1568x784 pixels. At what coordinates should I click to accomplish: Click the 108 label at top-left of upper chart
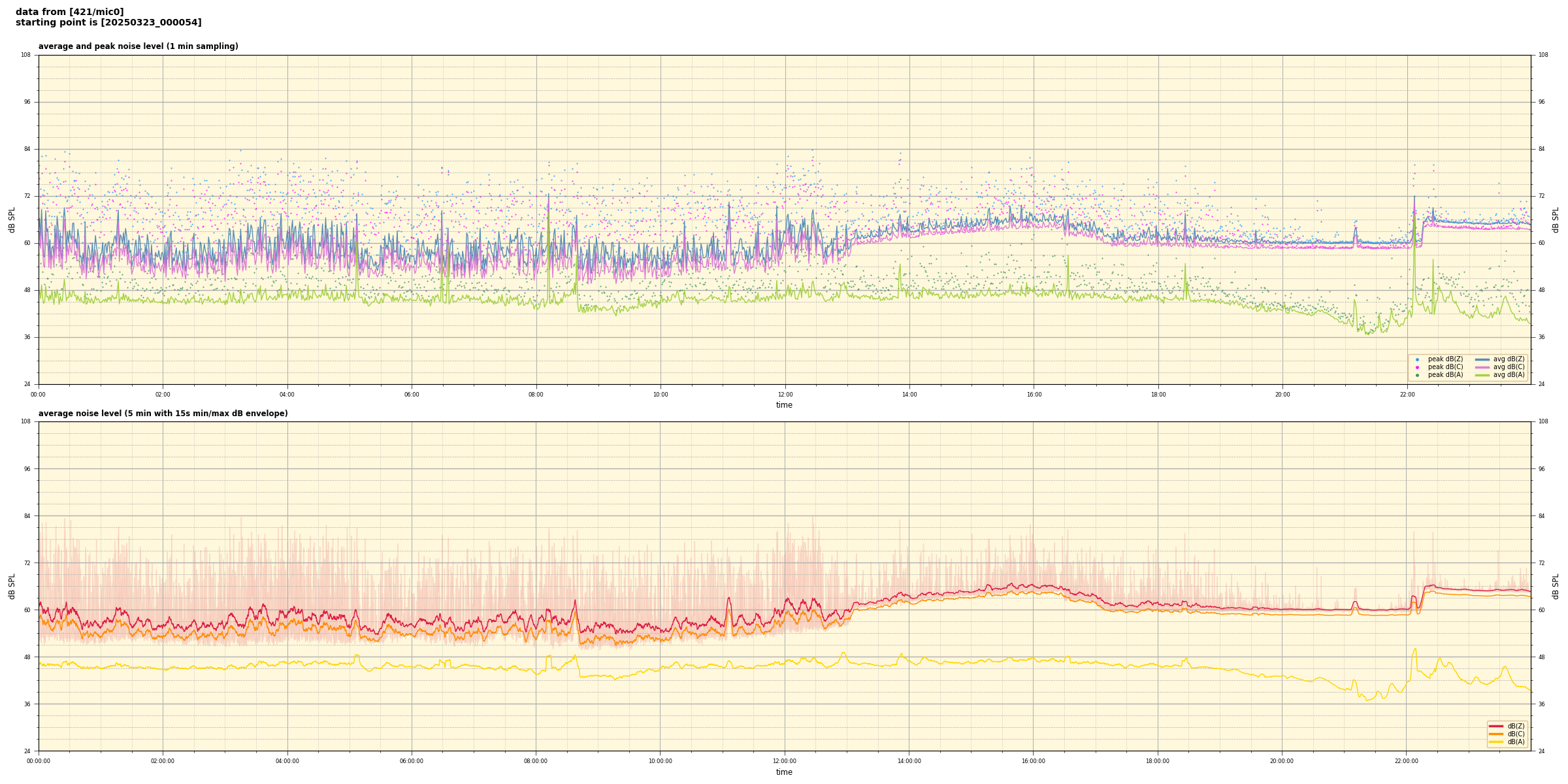click(x=25, y=55)
